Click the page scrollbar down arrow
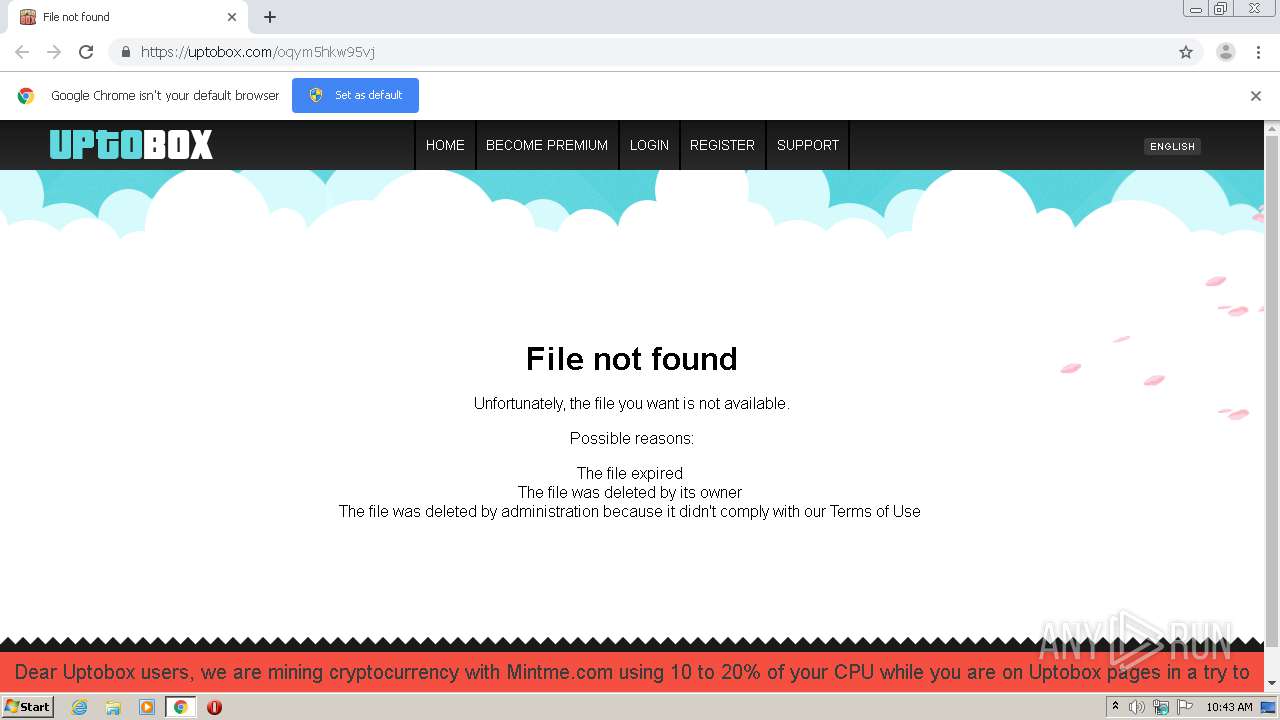Image resolution: width=1280 pixels, height=720 pixels. pos(1272,684)
